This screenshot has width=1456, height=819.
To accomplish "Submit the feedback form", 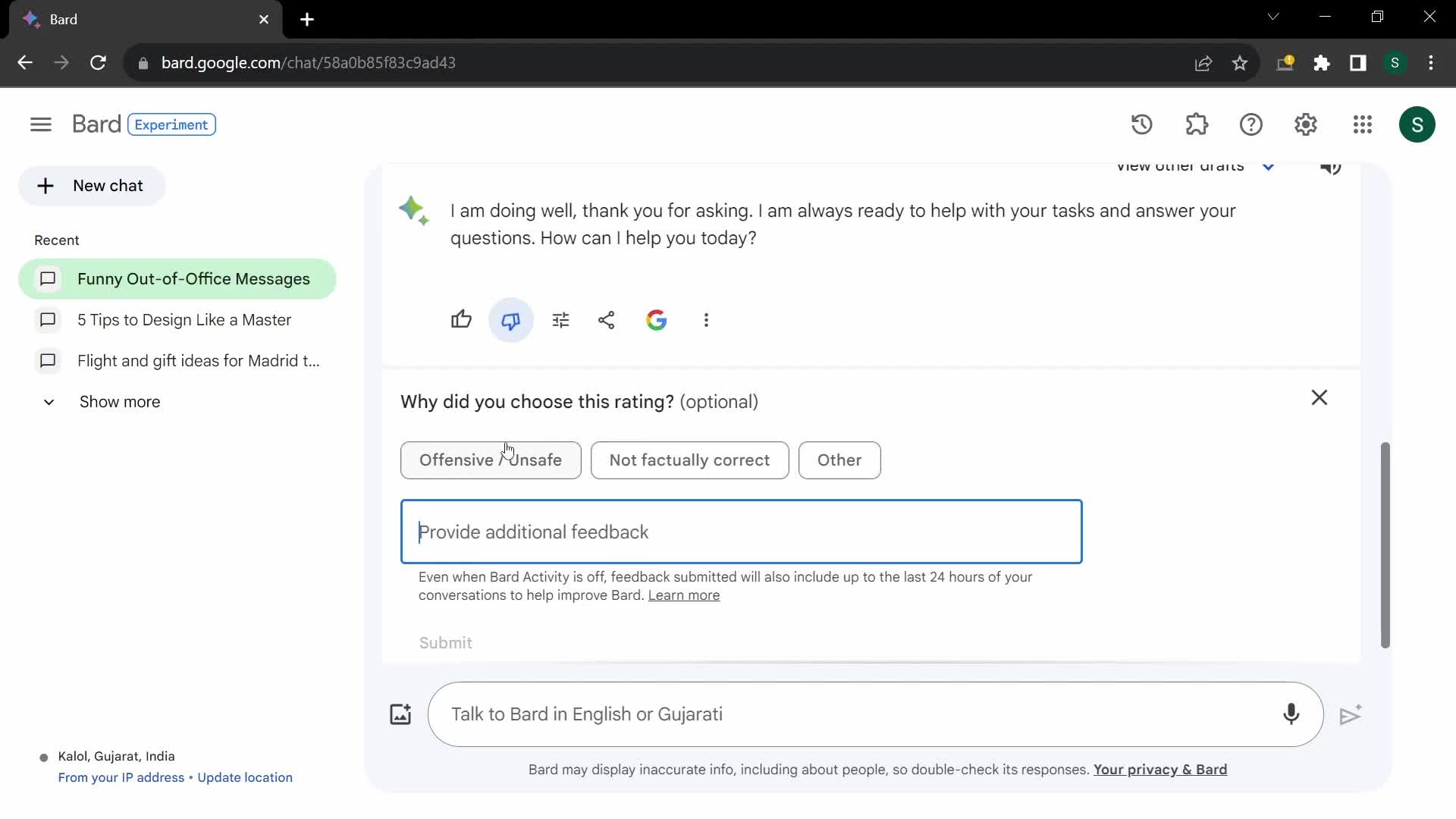I will click(x=445, y=642).
